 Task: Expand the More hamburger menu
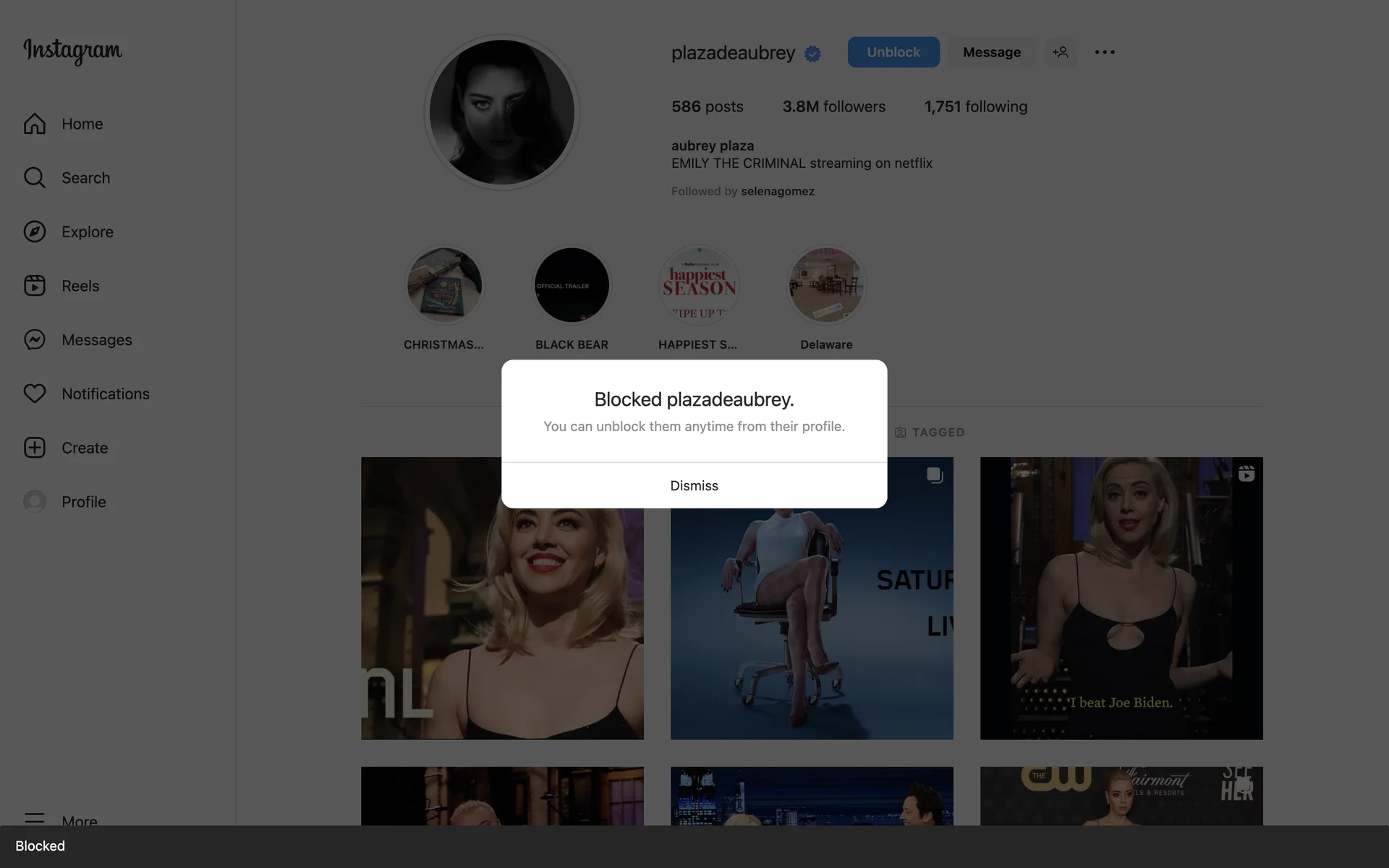click(35, 819)
